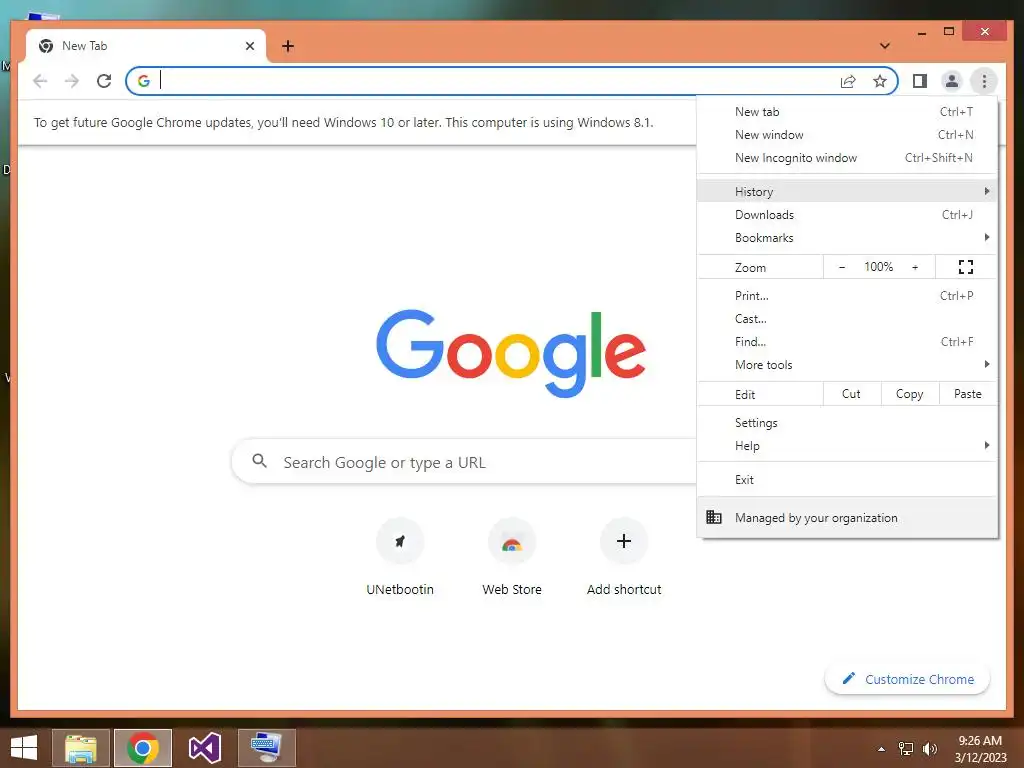
Task: Expand the History submenu
Action: (847, 191)
